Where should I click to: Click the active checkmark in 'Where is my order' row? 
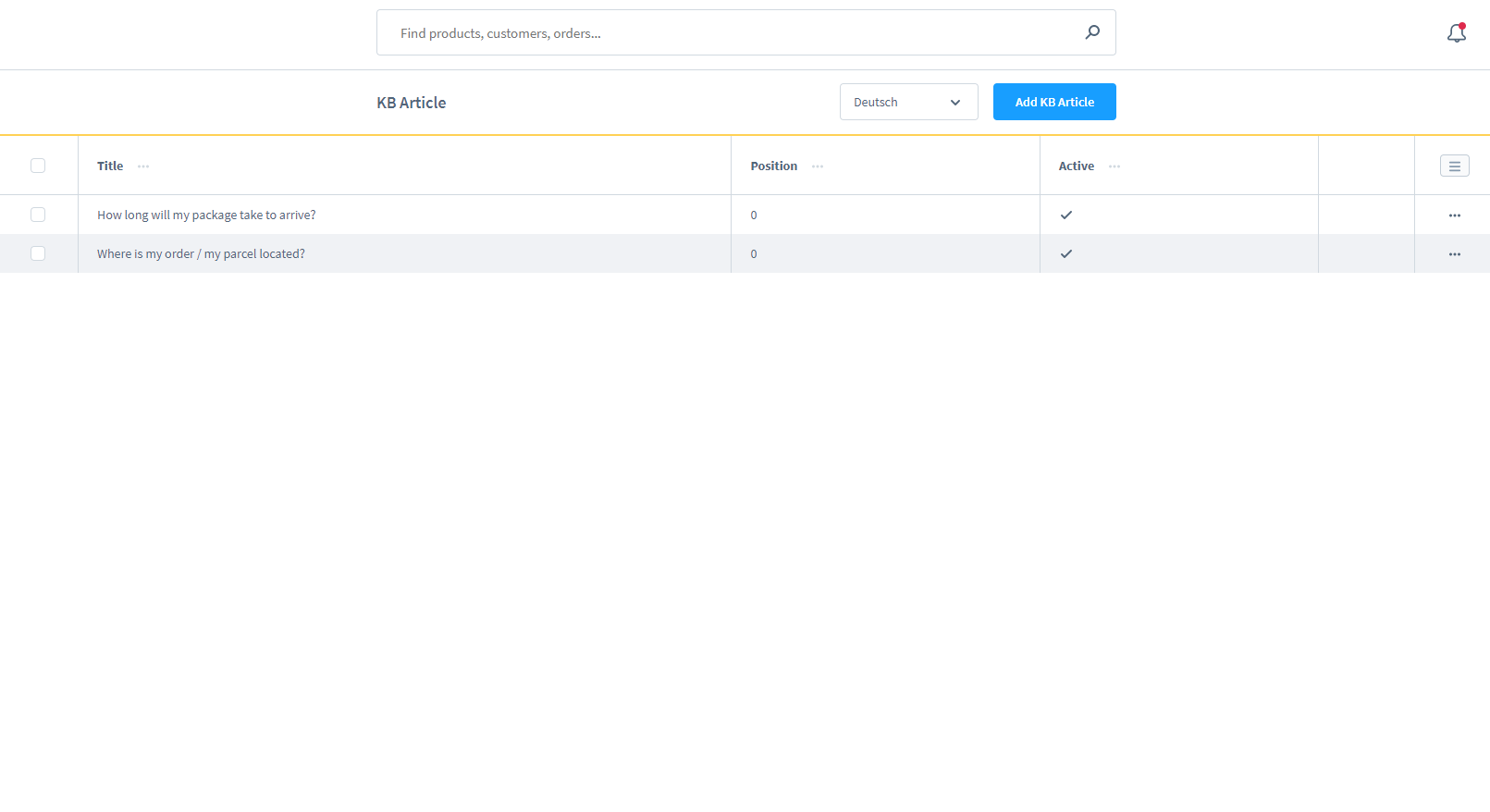[x=1066, y=253]
